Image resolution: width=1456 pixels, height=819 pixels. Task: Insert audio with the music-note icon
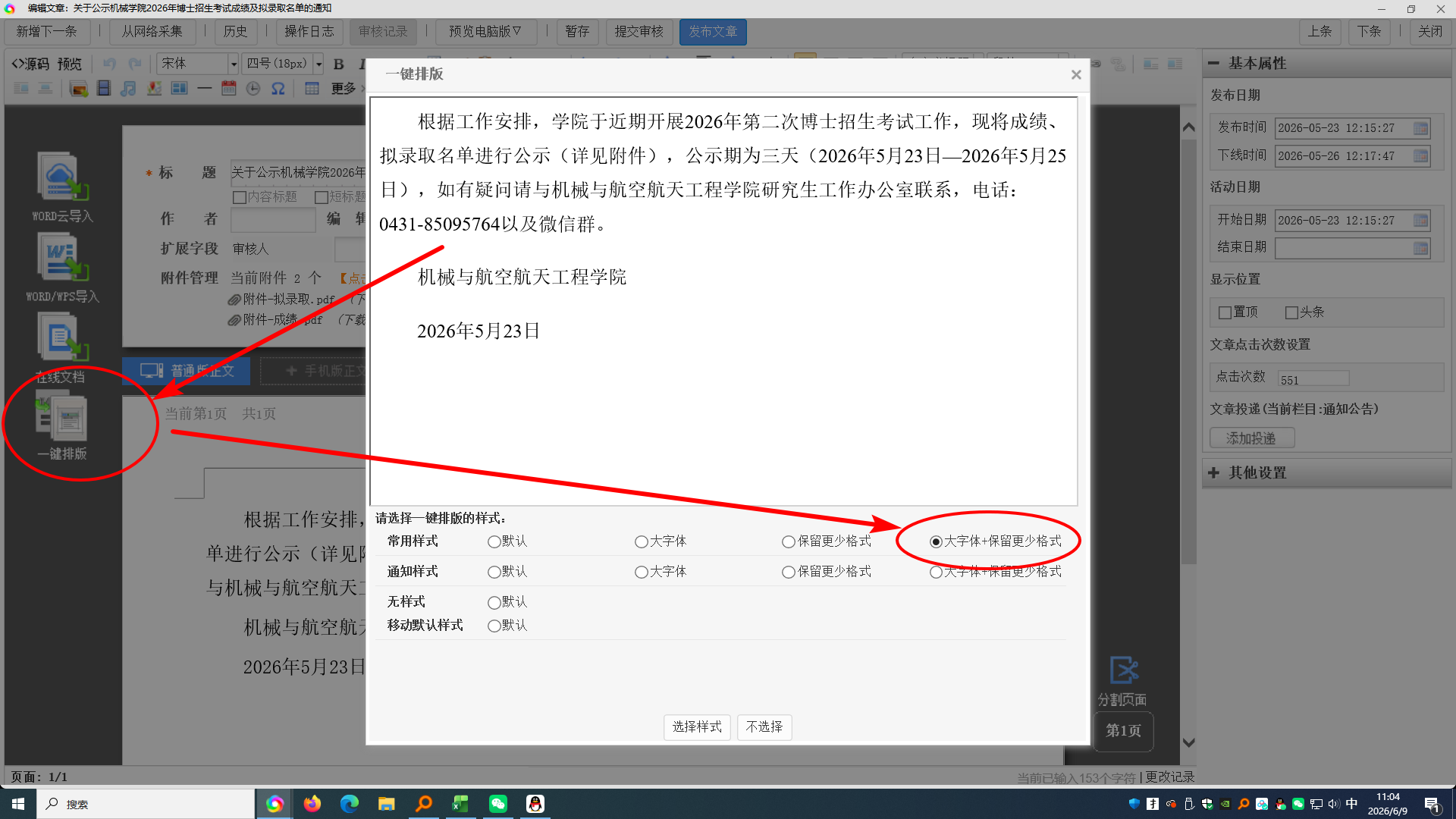click(128, 89)
